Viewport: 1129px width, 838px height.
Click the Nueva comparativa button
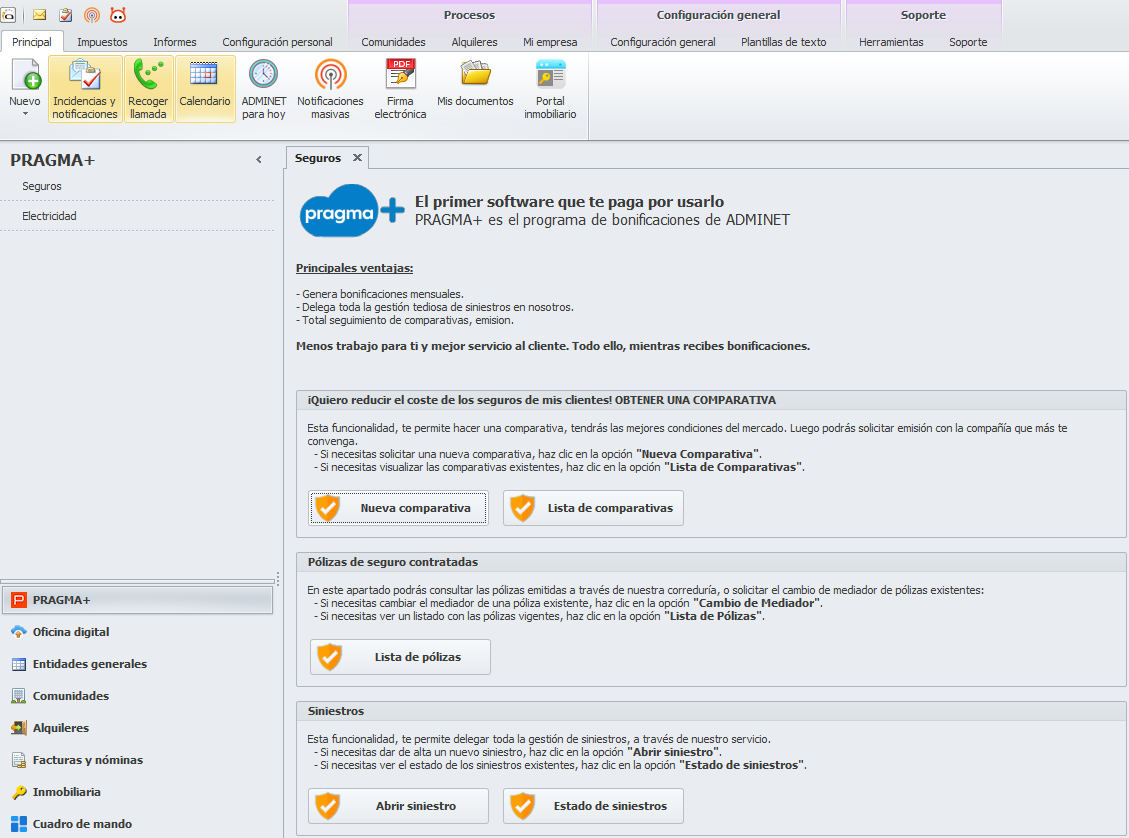click(x=399, y=508)
